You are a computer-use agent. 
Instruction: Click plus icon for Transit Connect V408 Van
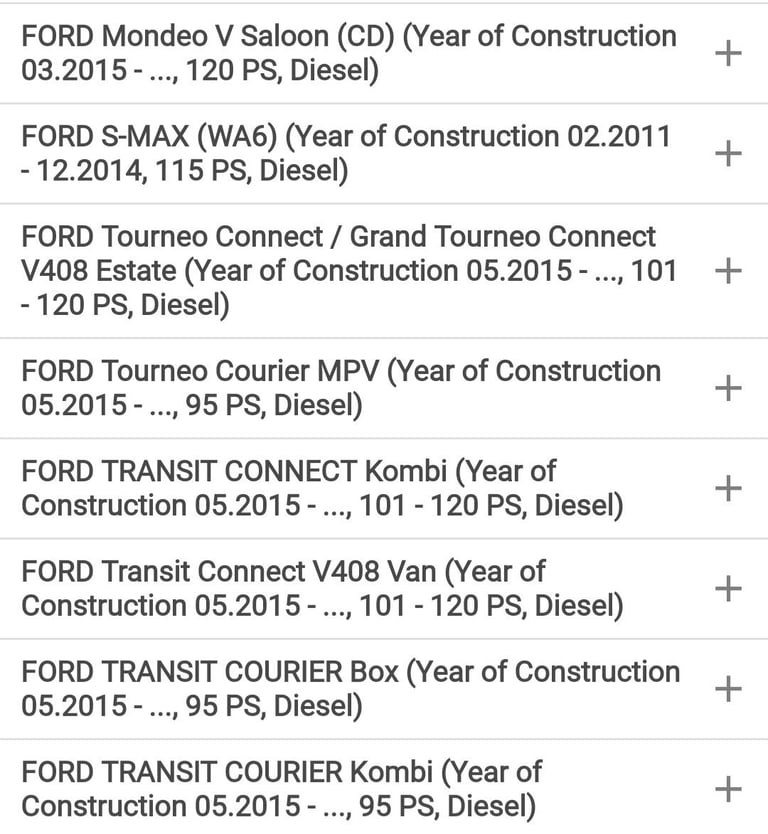(x=728, y=588)
